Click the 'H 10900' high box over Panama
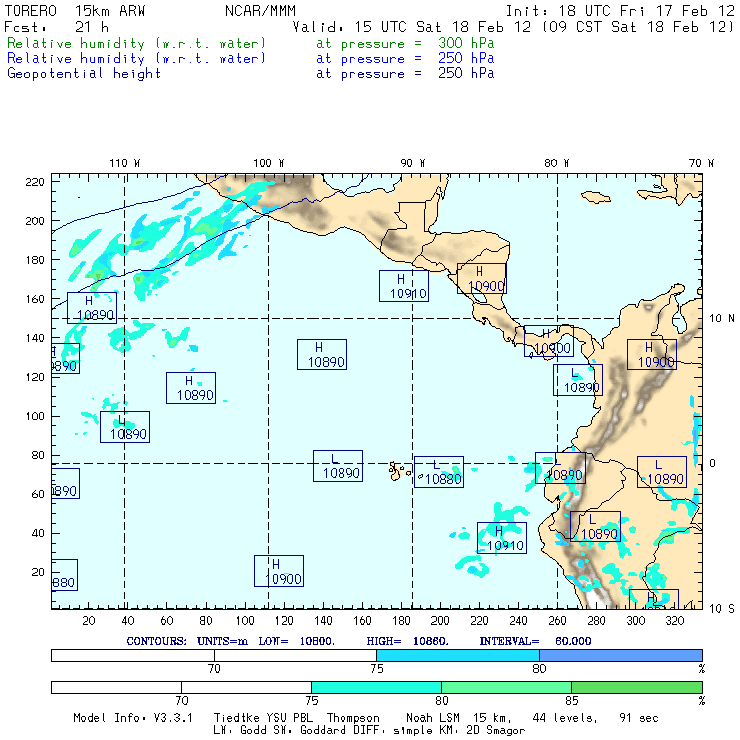 click(x=549, y=341)
